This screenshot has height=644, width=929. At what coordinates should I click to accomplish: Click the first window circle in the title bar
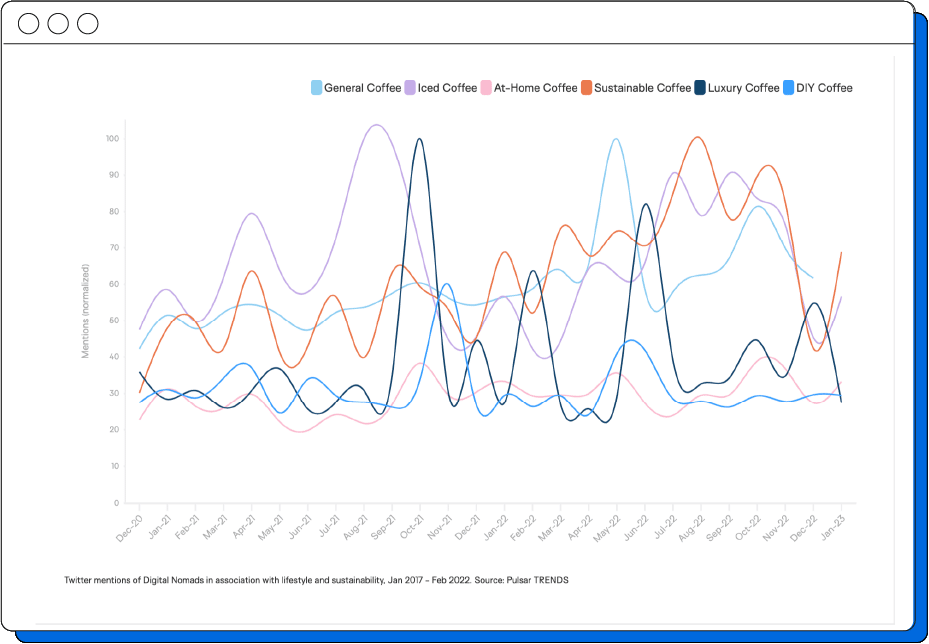coord(29,23)
